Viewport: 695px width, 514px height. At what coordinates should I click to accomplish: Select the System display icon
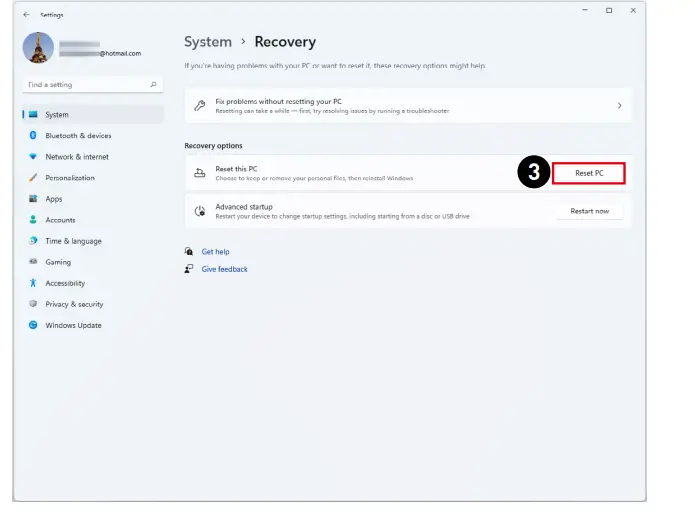coord(33,114)
